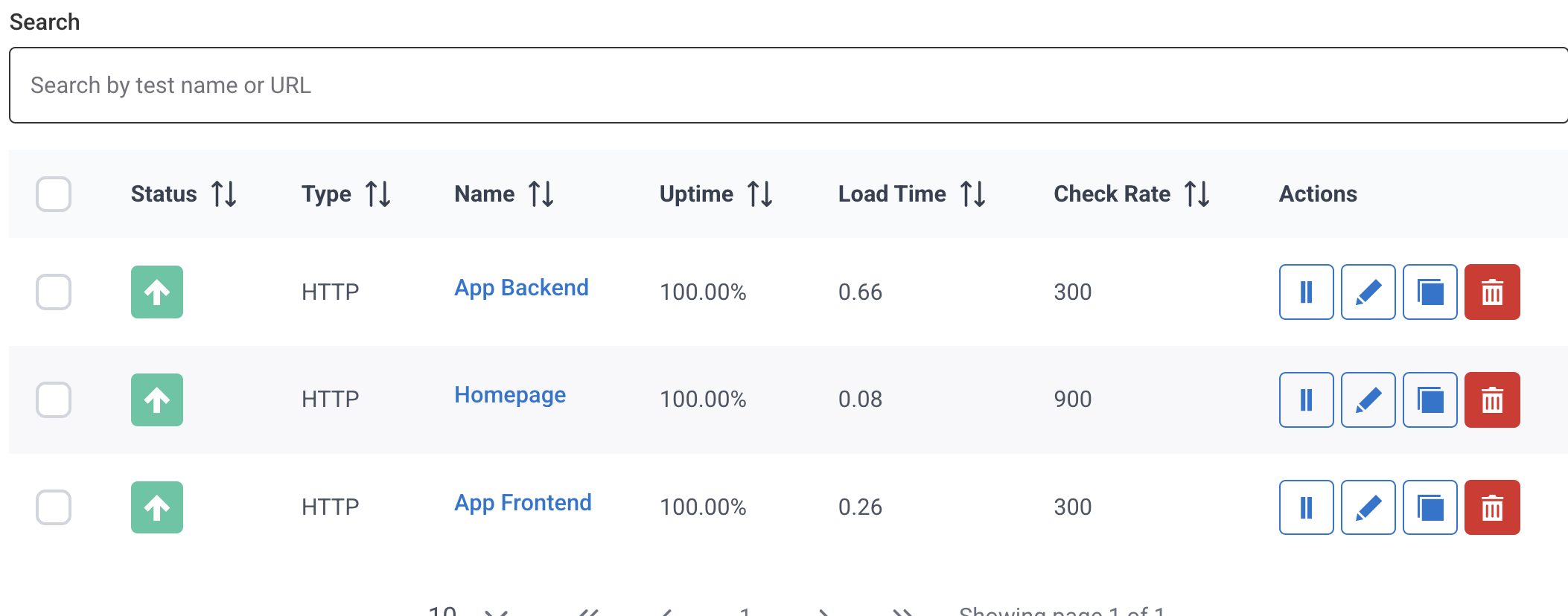This screenshot has width=1568, height=616.
Task: Delete the Homepage test
Action: click(x=1491, y=400)
